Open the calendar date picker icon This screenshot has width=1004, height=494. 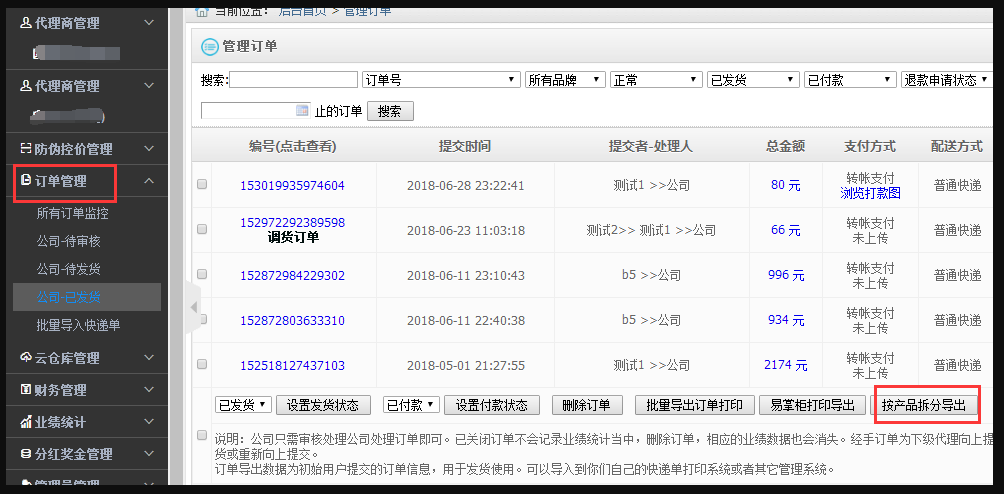click(x=302, y=111)
